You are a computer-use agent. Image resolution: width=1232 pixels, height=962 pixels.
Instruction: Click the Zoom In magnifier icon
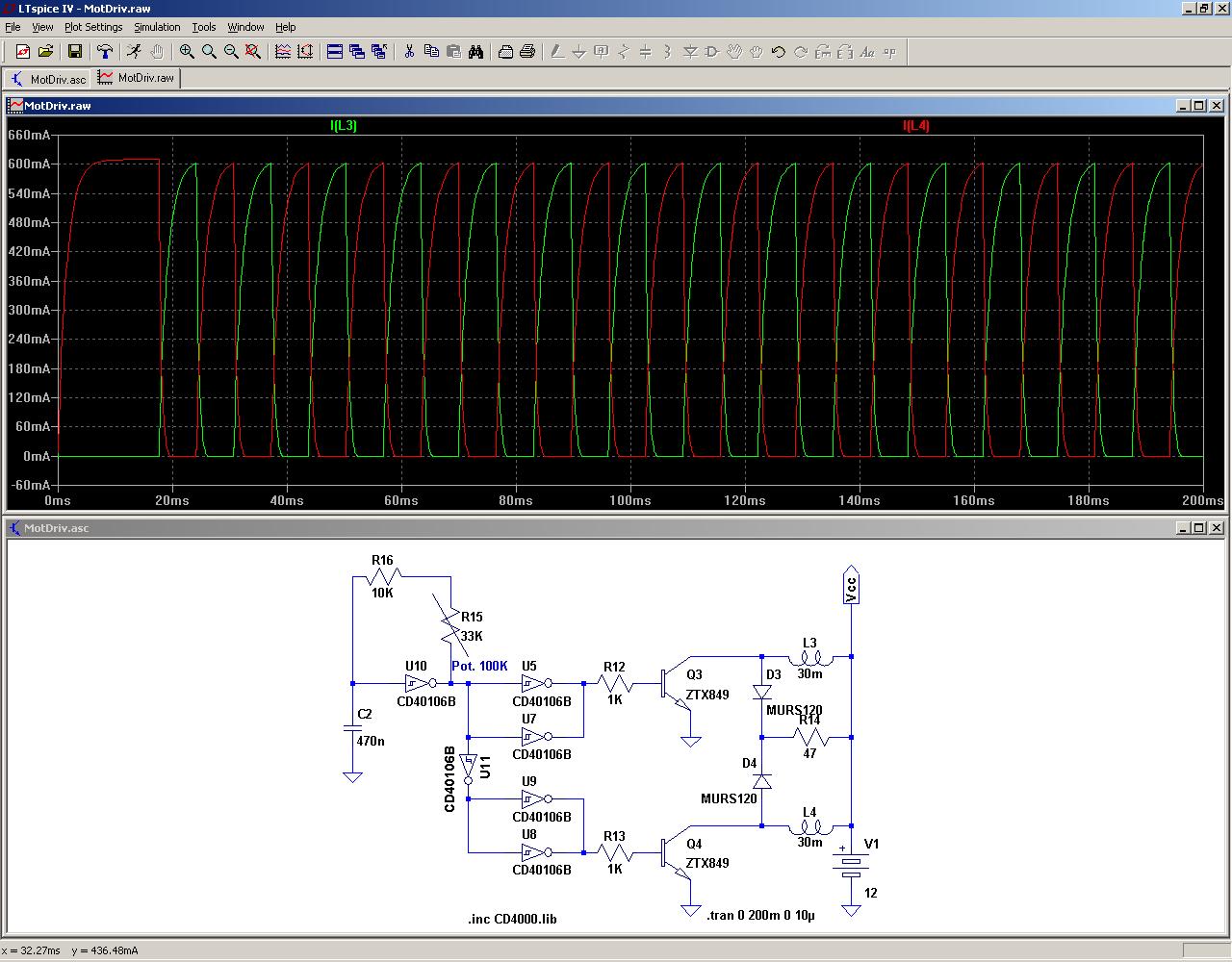[x=187, y=52]
